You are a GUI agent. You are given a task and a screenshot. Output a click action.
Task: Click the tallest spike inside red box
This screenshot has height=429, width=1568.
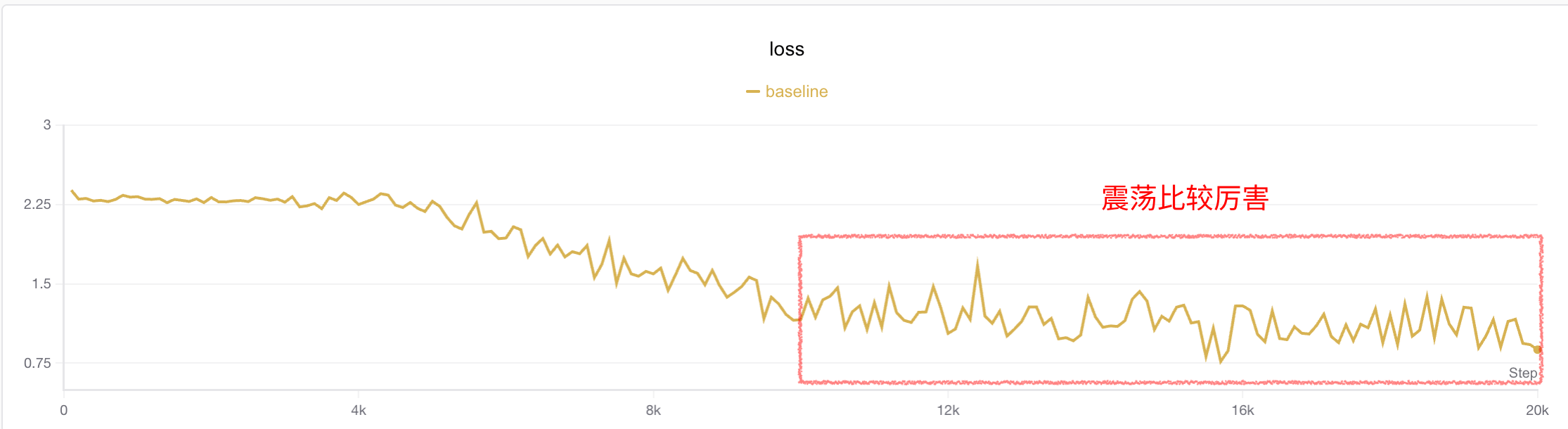click(977, 264)
